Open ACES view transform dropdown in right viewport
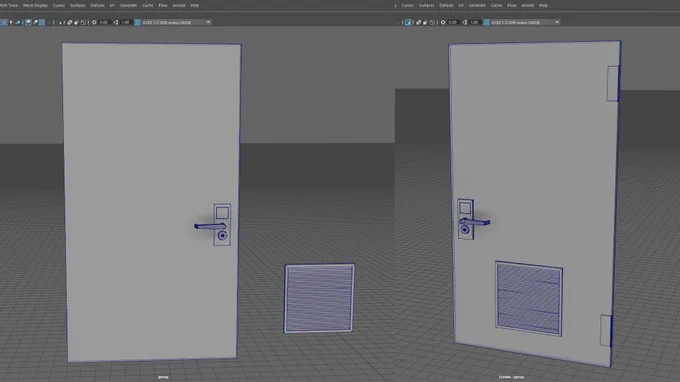Screen dimensions: 680x382 [x=525, y=22]
